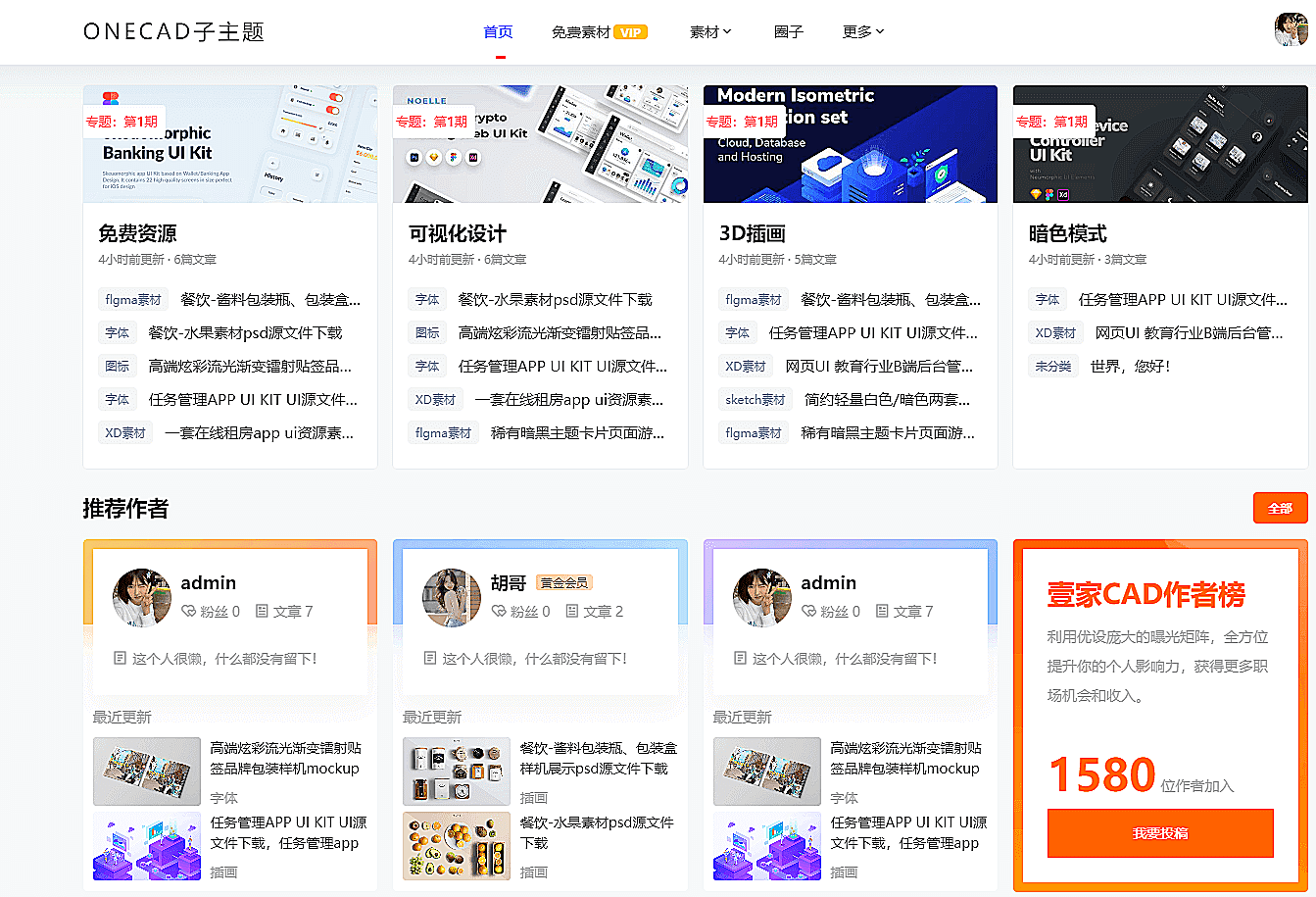1316x897 pixels.
Task: Click the 黄金会员 badge next to 胡哥
Action: tap(565, 582)
